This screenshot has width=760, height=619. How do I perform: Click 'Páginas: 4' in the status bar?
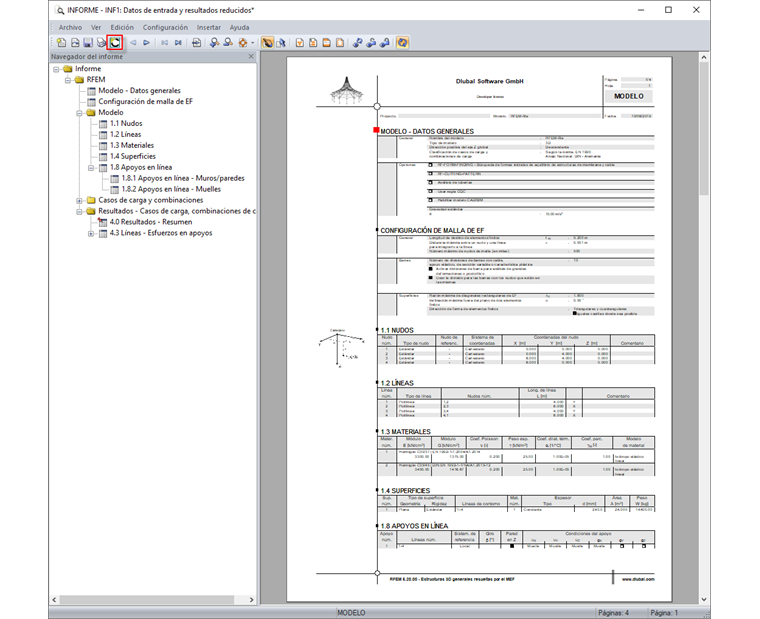(613, 613)
